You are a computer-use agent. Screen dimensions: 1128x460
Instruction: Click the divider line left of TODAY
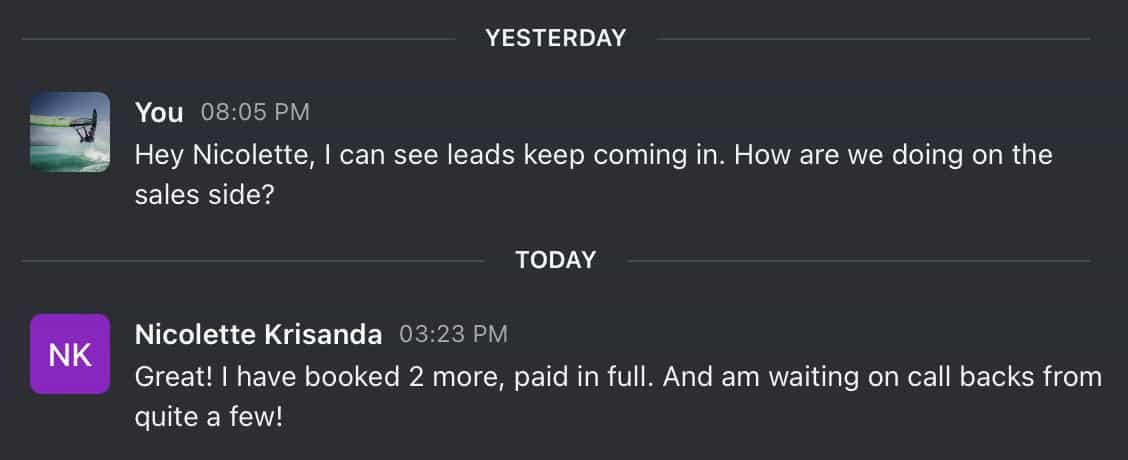click(253, 261)
